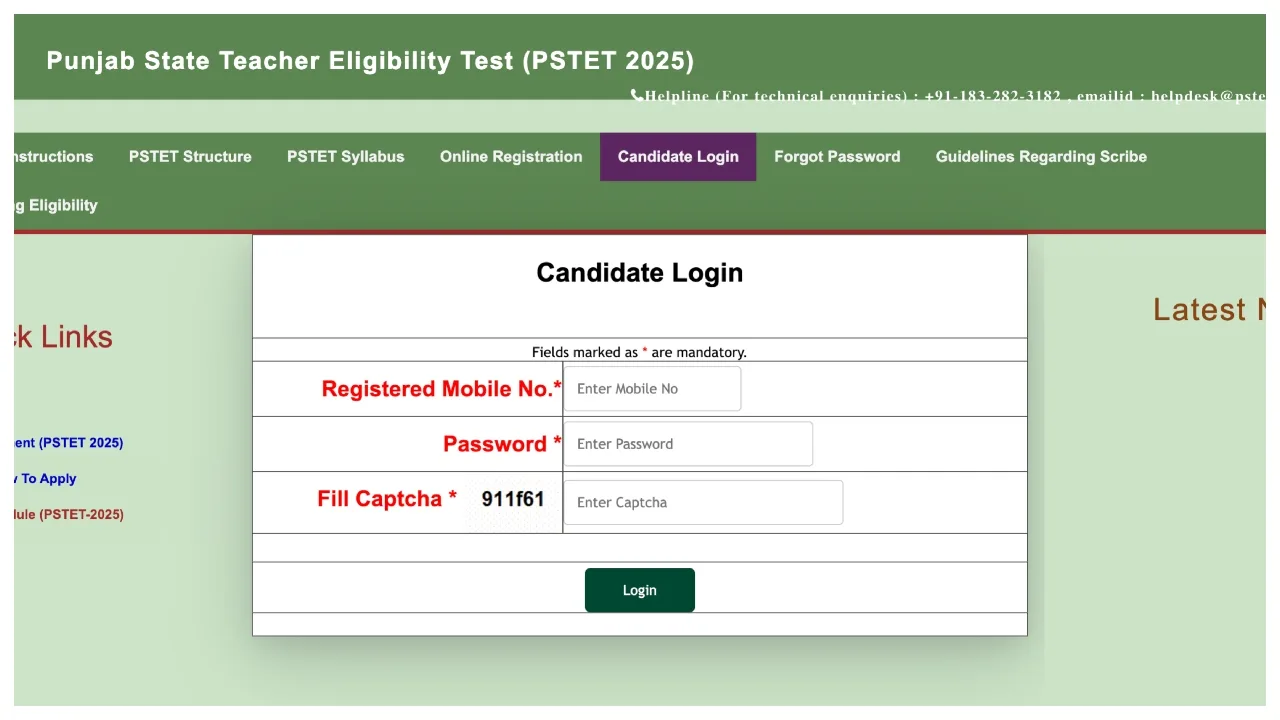Screen dimensions: 1280x720
Task: Select the PSTET Structure navigation item
Action: (x=190, y=157)
